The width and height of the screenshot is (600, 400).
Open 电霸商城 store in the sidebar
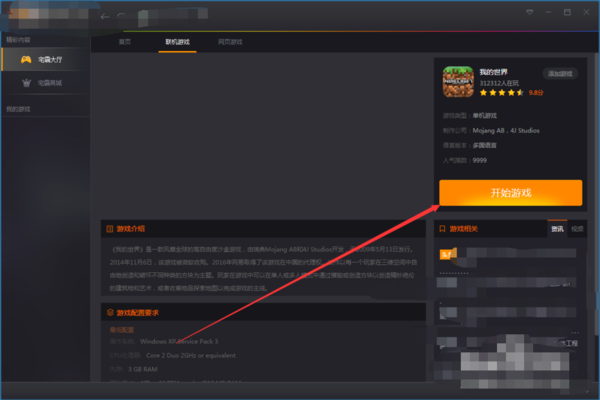click(x=50, y=83)
